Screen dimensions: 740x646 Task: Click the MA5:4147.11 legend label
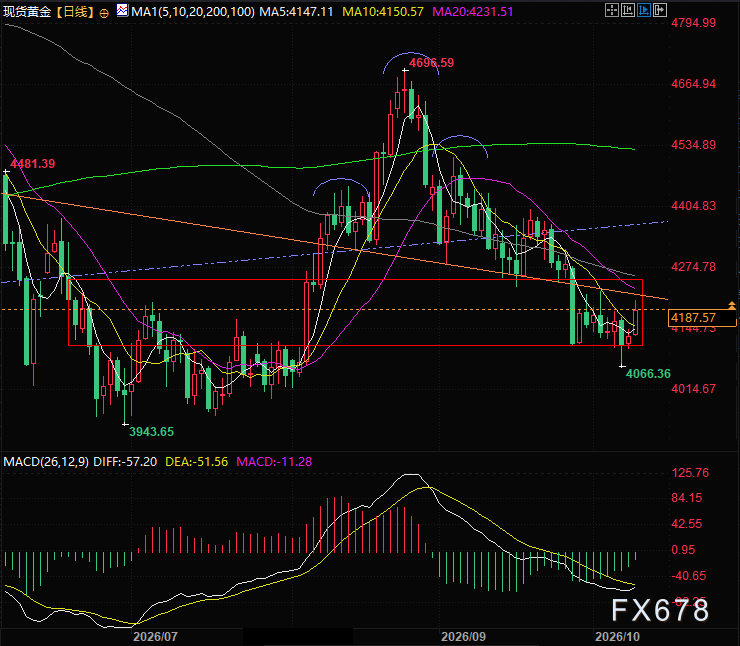pyautogui.click(x=296, y=12)
